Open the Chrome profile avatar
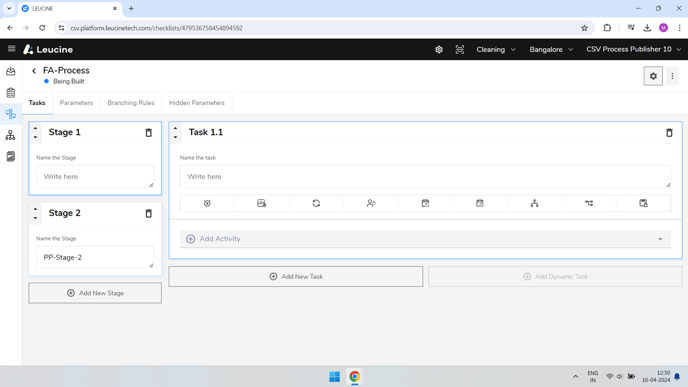 click(x=663, y=28)
